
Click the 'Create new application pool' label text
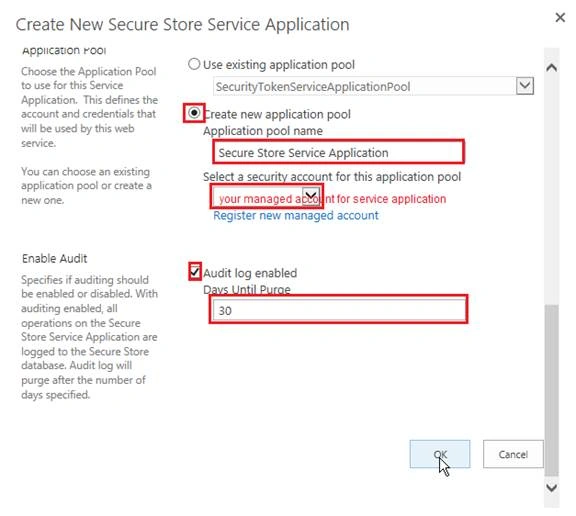point(277,114)
